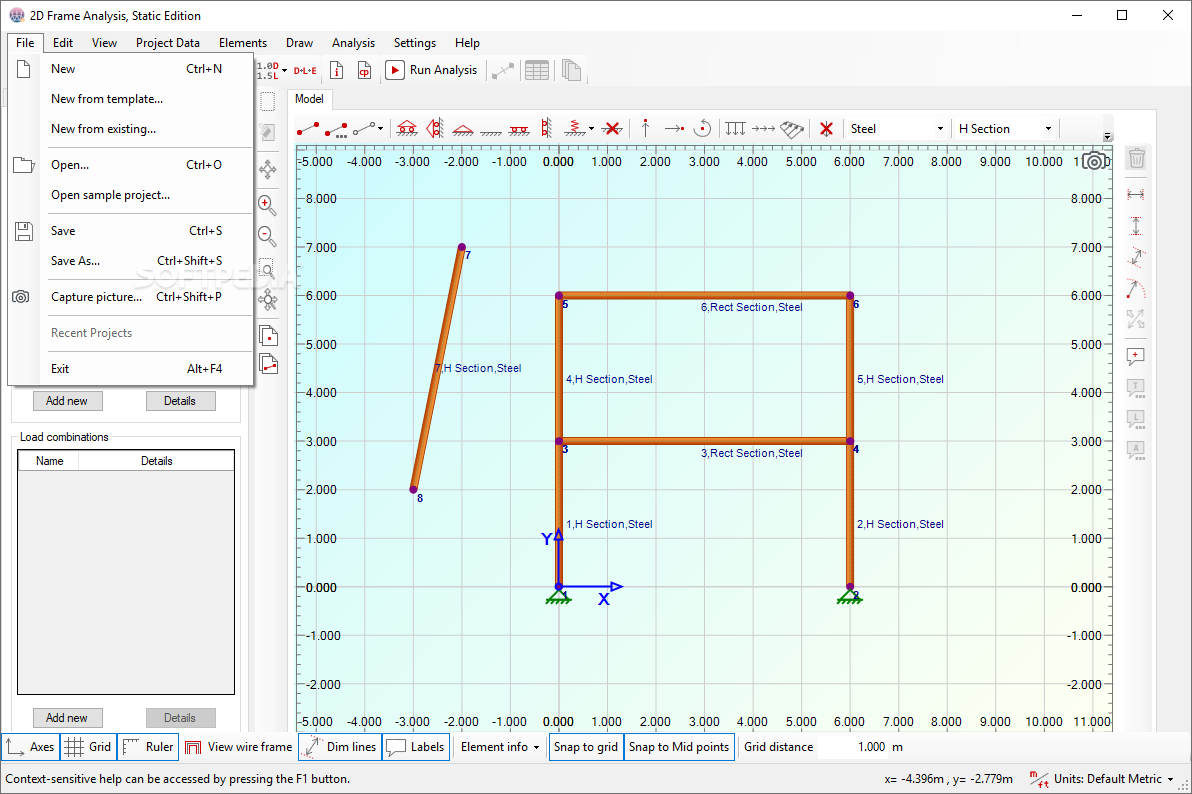The image size is (1192, 794).
Task: Select the vertical nodal force tool
Action: tap(645, 128)
